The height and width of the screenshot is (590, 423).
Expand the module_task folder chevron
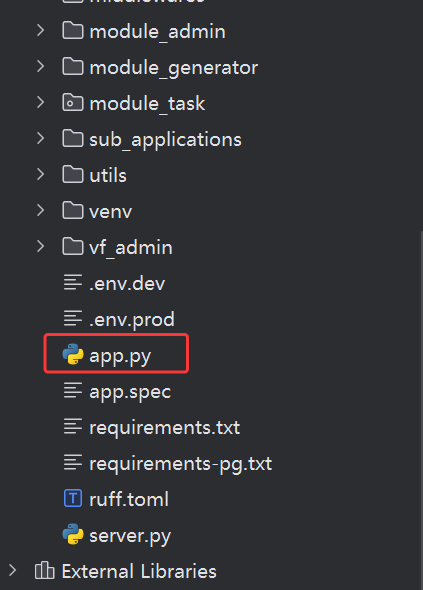tap(41, 102)
